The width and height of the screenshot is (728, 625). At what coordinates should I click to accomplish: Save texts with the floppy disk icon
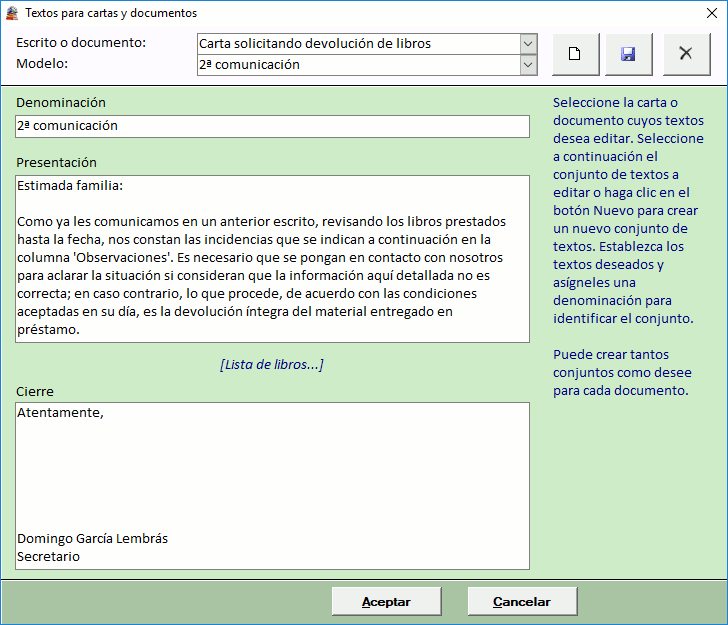(629, 54)
